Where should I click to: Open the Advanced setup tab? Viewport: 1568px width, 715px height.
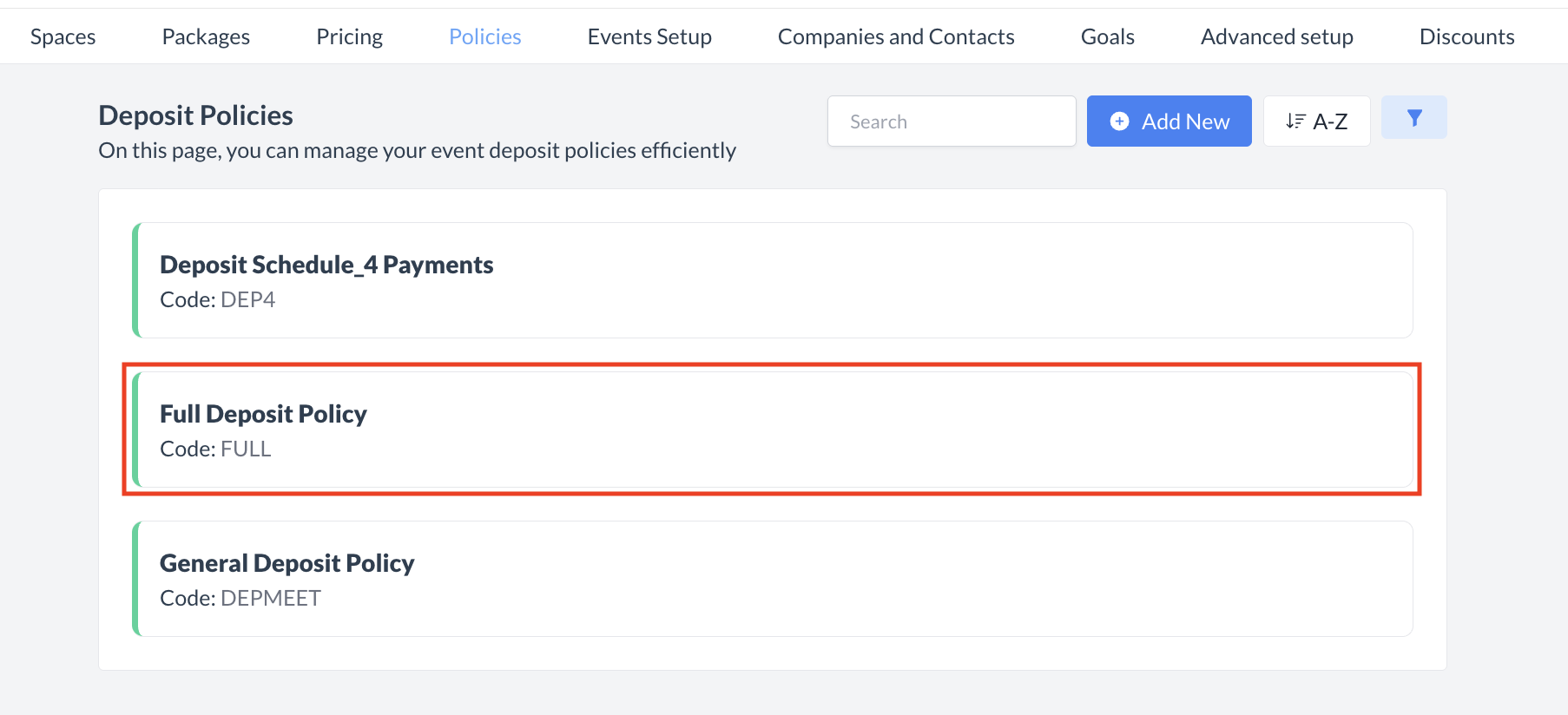click(x=1276, y=36)
